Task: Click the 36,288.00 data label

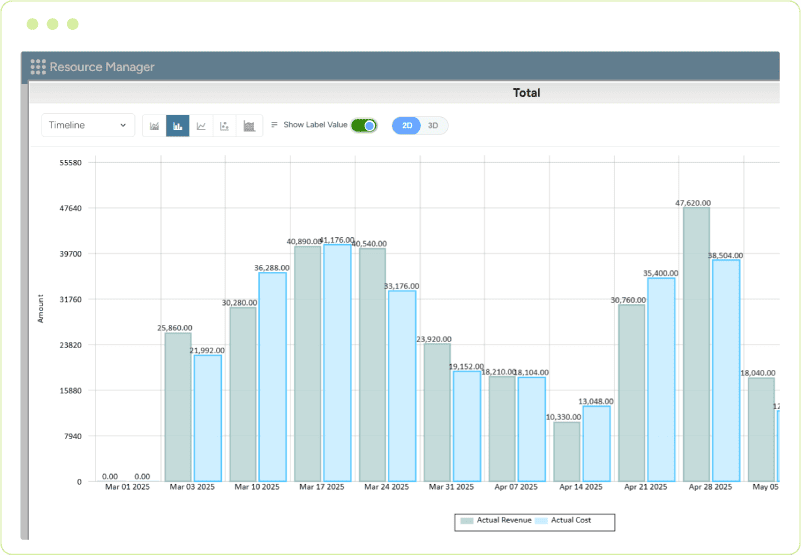Action: (x=272, y=268)
